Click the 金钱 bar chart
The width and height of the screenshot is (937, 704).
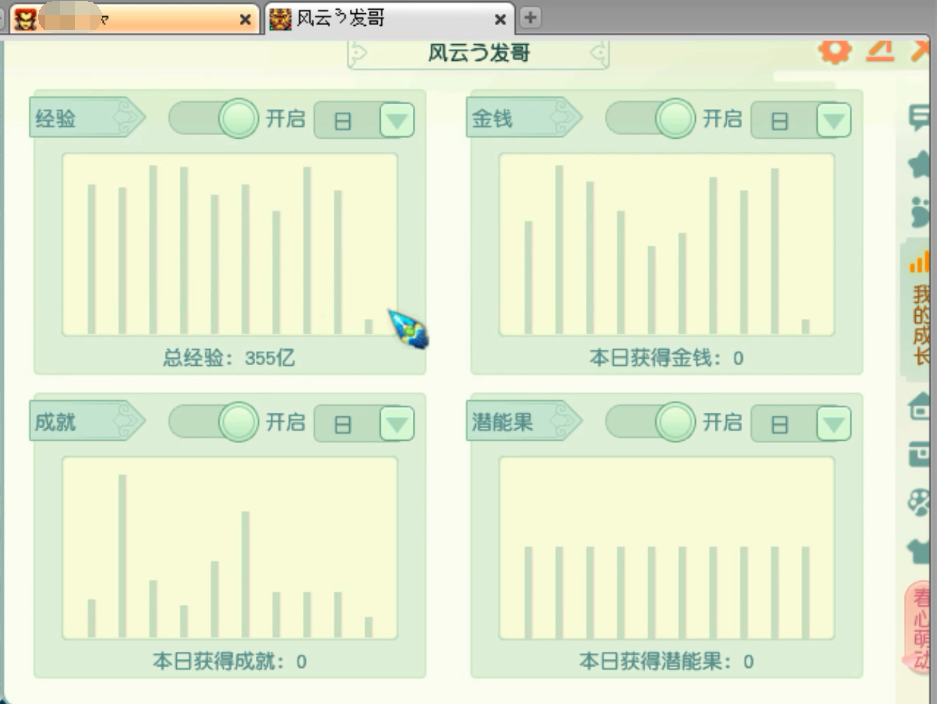667,244
